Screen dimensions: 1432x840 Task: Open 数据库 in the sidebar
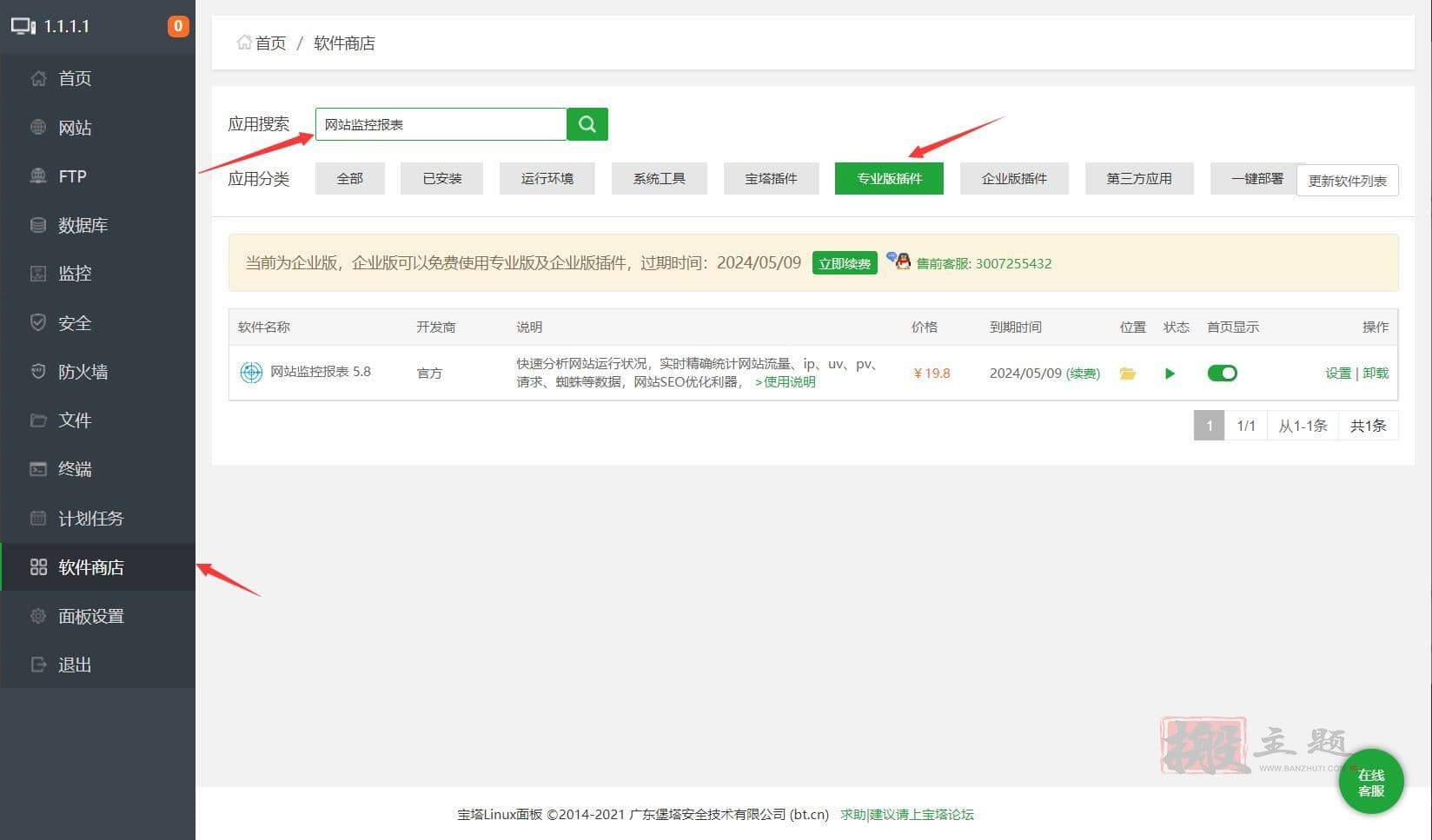click(x=97, y=225)
